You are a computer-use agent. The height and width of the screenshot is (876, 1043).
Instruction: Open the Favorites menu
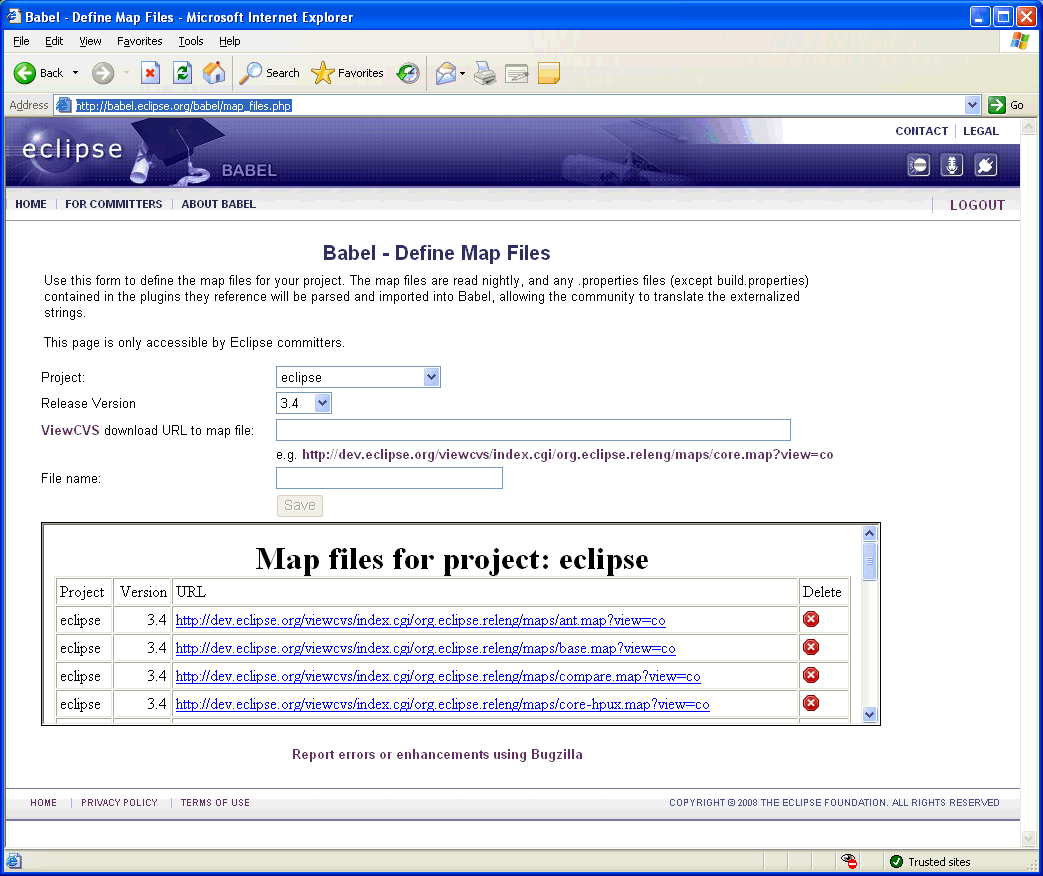[x=140, y=41]
